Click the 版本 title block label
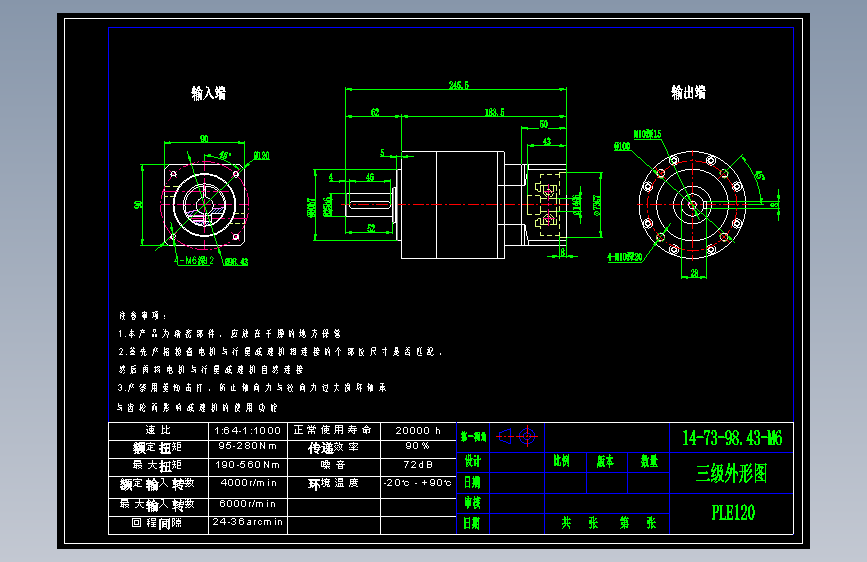The image size is (867, 562). pyautogui.click(x=605, y=461)
